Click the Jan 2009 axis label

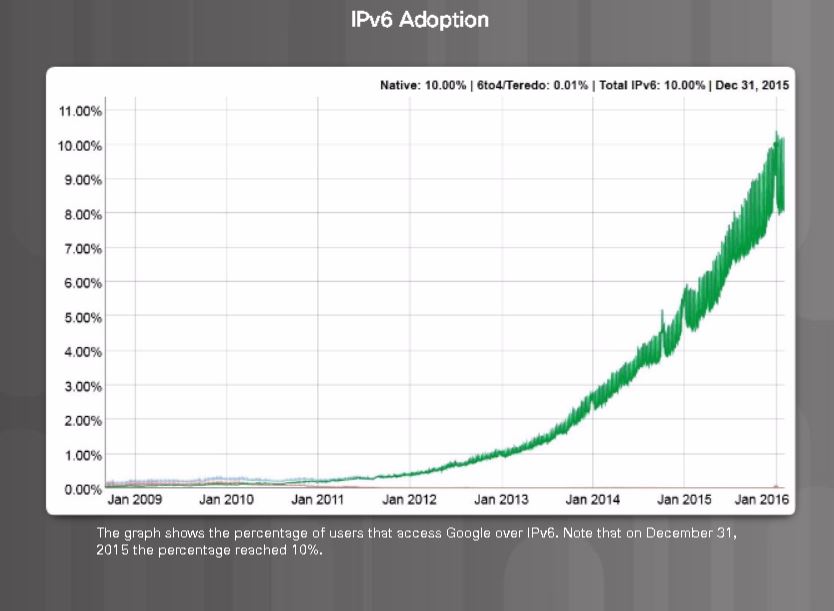coord(135,499)
